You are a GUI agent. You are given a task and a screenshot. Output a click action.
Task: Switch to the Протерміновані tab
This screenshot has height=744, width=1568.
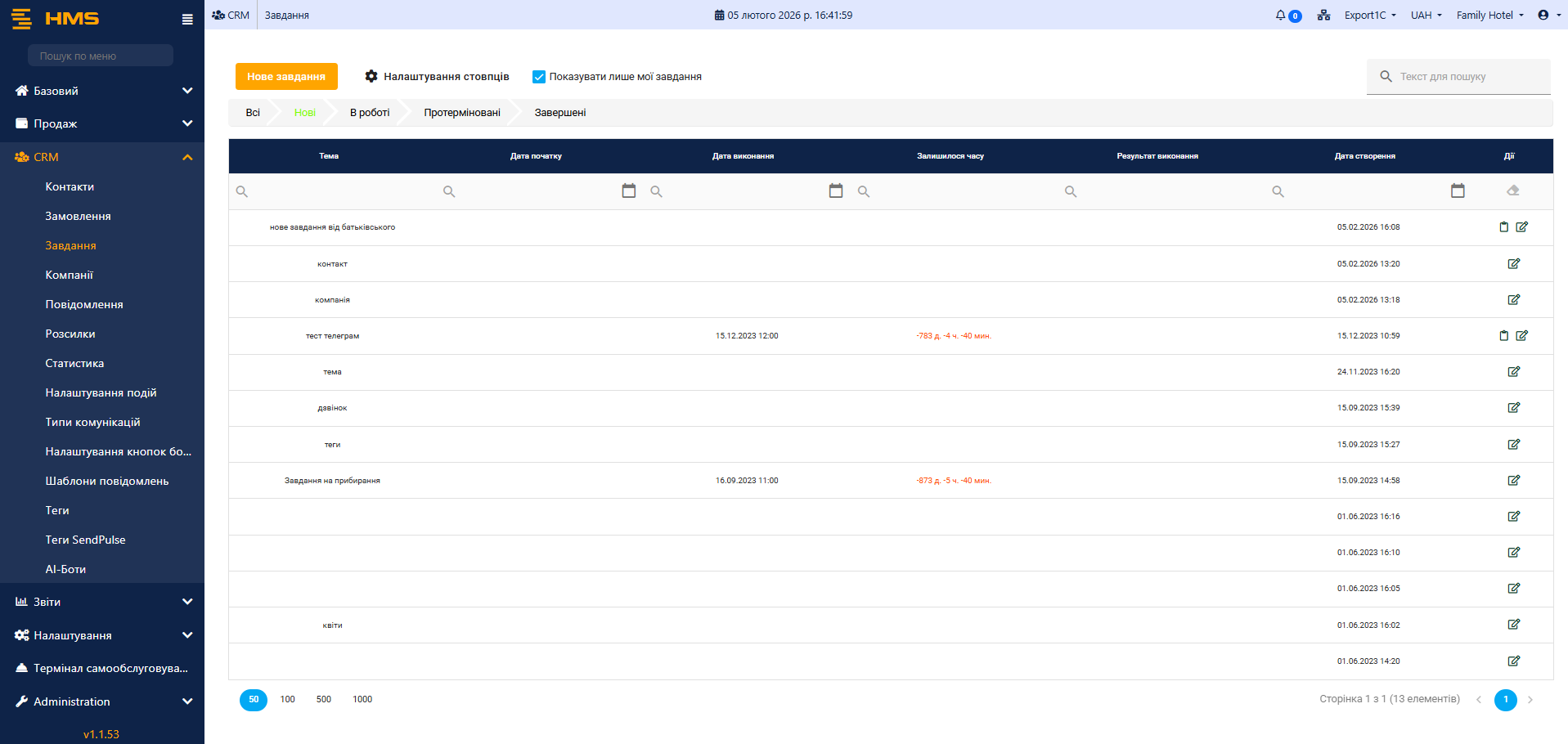461,113
